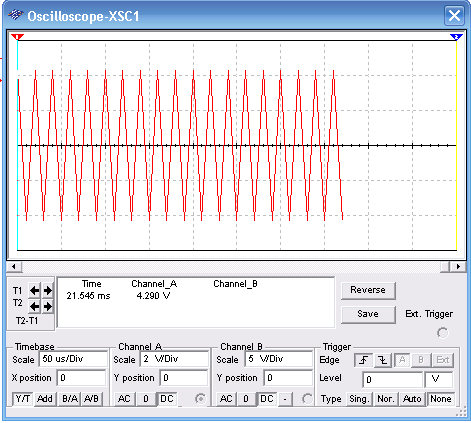Click Channel A Scale 2 V/Div field
The height and width of the screenshot is (423, 471).
point(175,359)
